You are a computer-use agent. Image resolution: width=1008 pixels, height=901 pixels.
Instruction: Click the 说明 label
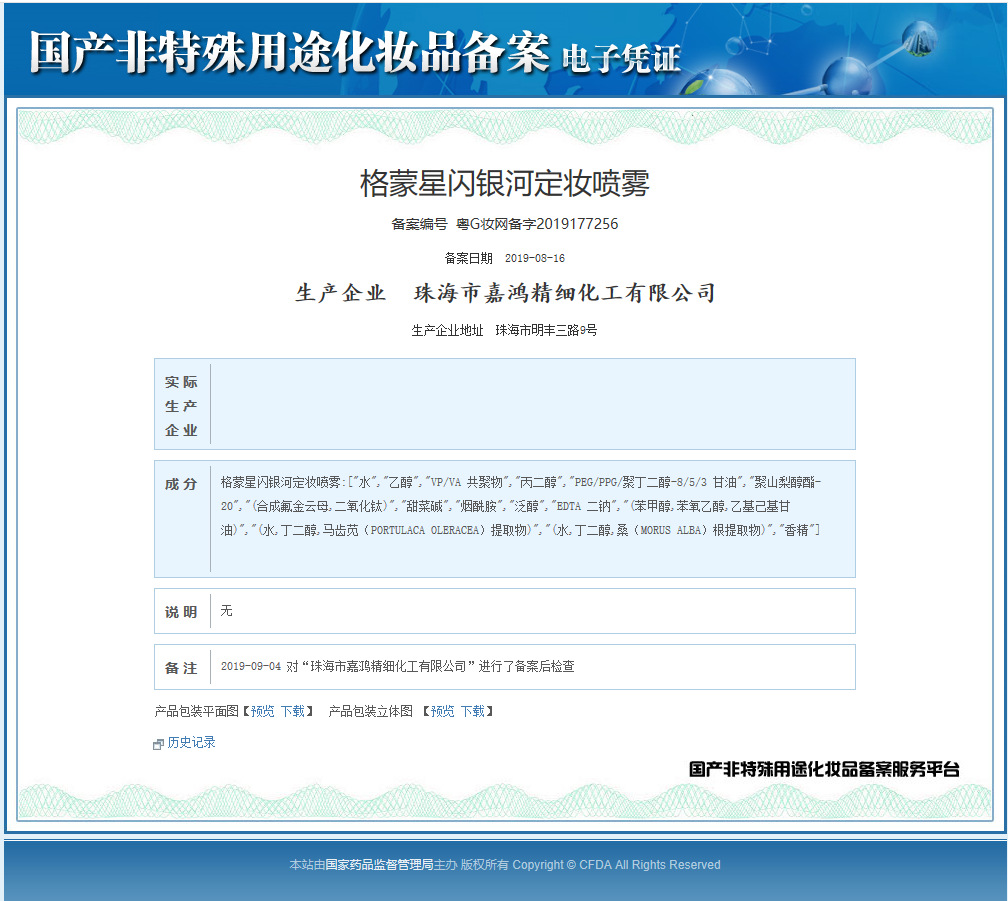181,612
